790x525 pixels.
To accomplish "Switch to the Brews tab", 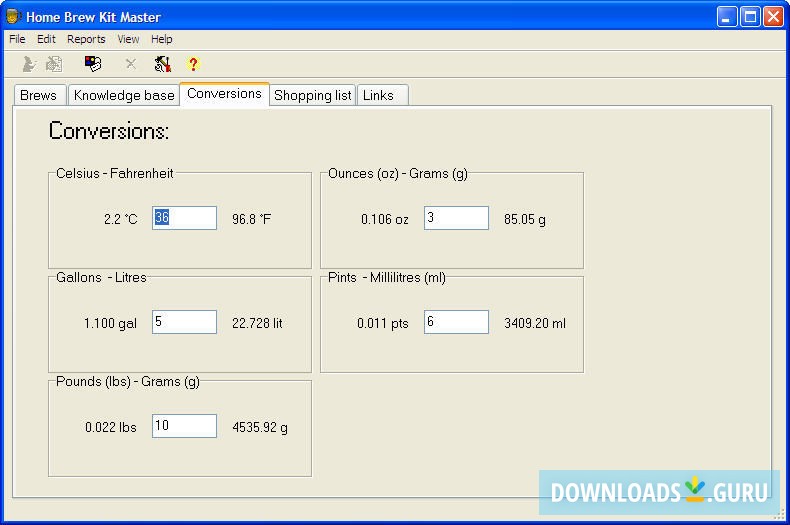I will [x=40, y=95].
